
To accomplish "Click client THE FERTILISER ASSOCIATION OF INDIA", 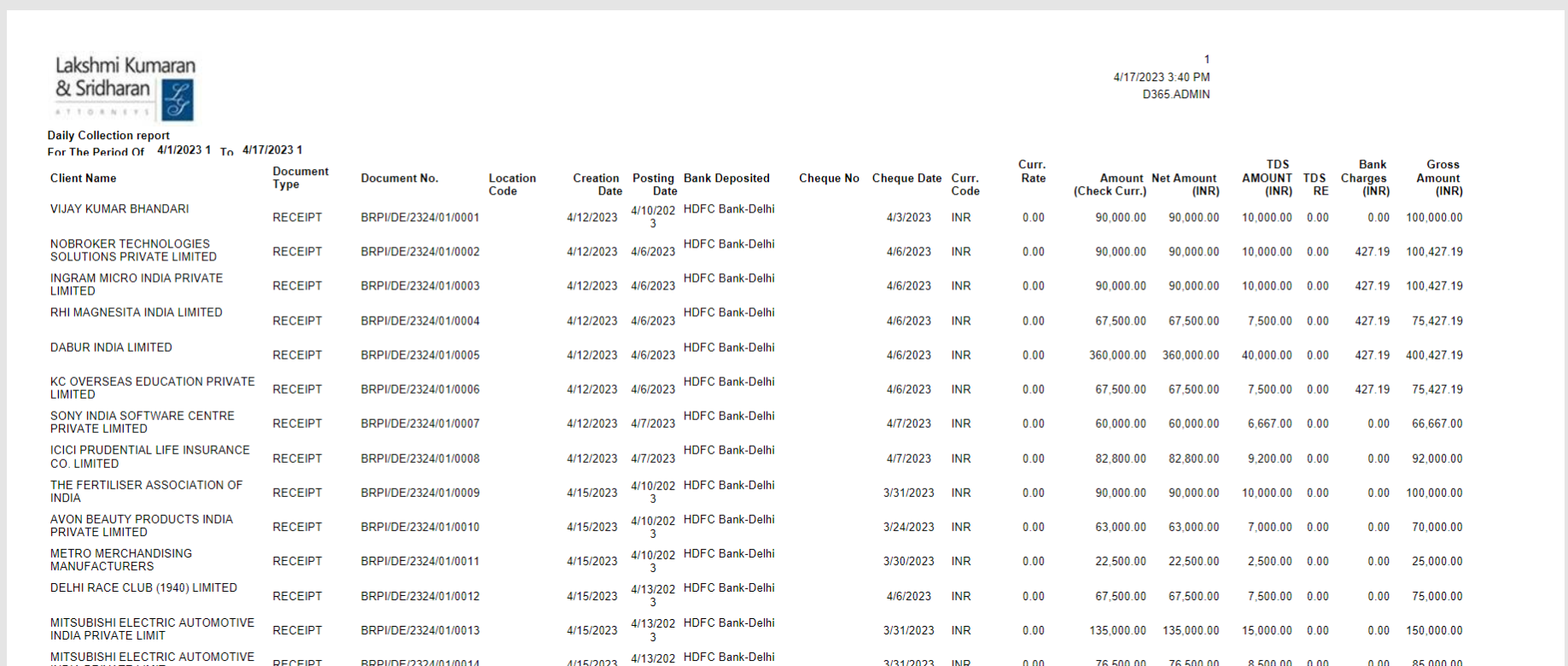I will coord(146,491).
